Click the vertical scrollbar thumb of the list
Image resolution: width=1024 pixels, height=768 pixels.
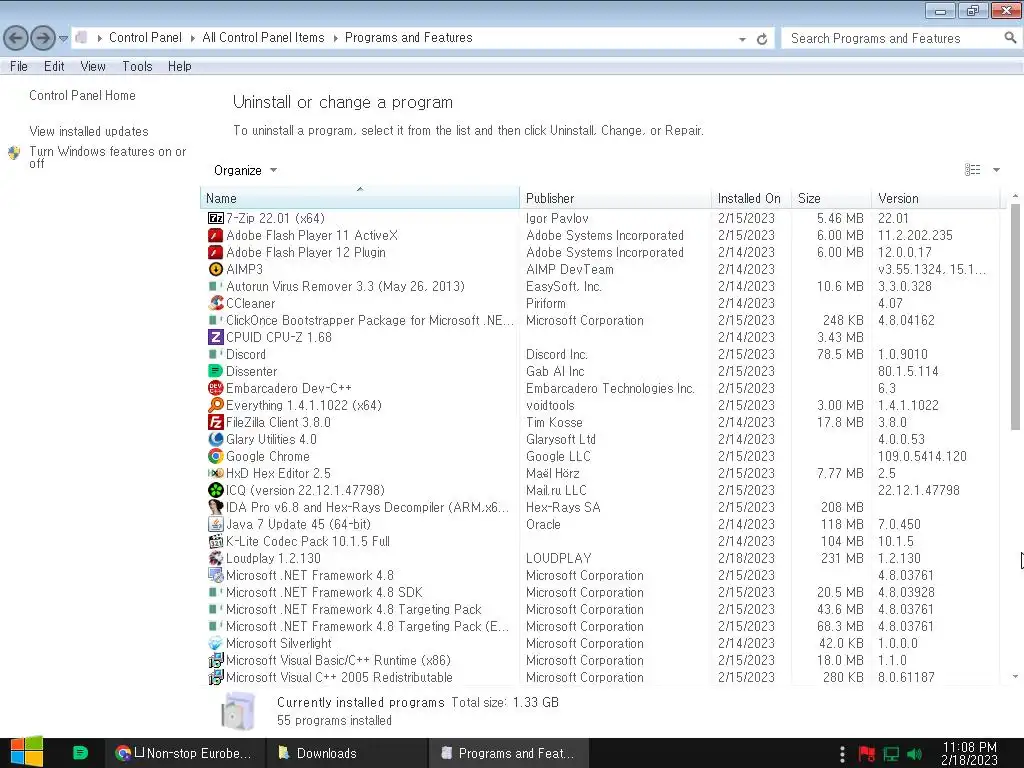1015,317
